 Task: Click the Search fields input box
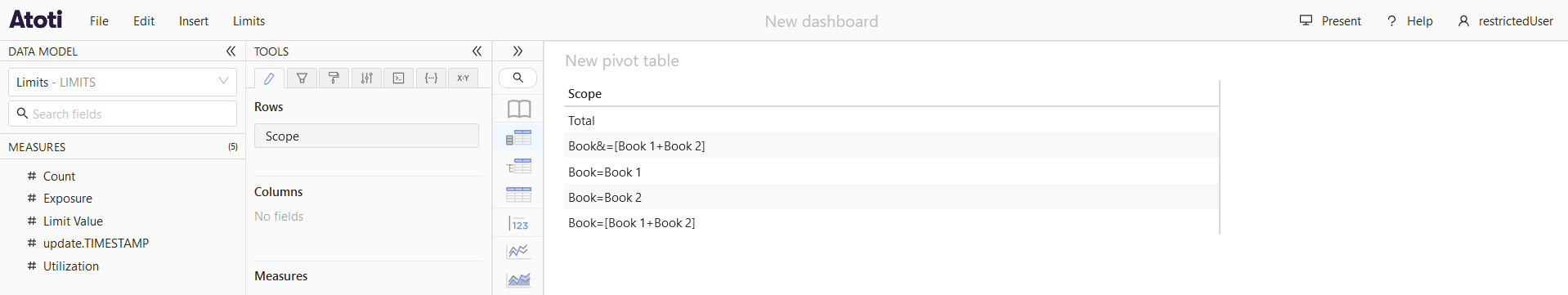coord(123,114)
